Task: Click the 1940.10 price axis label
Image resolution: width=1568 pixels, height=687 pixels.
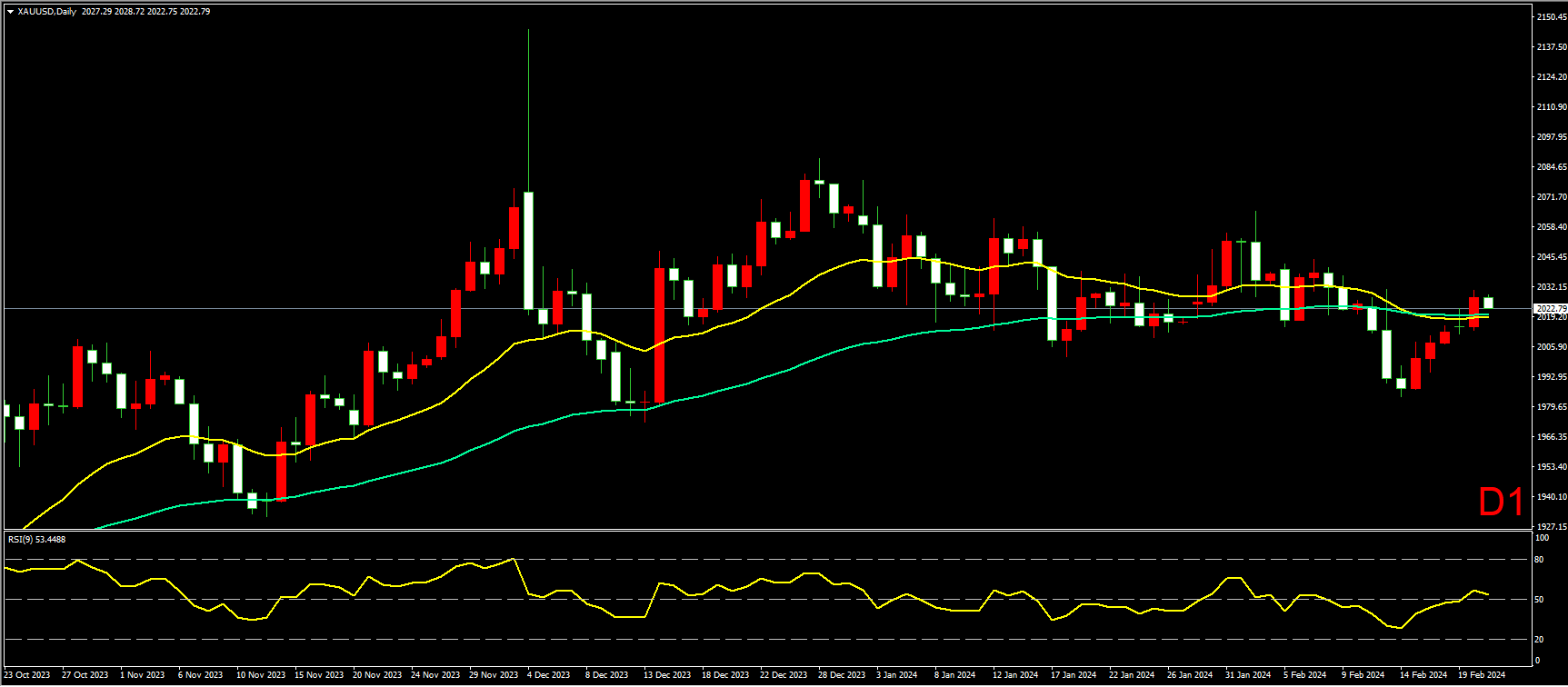Action: pos(1552,497)
